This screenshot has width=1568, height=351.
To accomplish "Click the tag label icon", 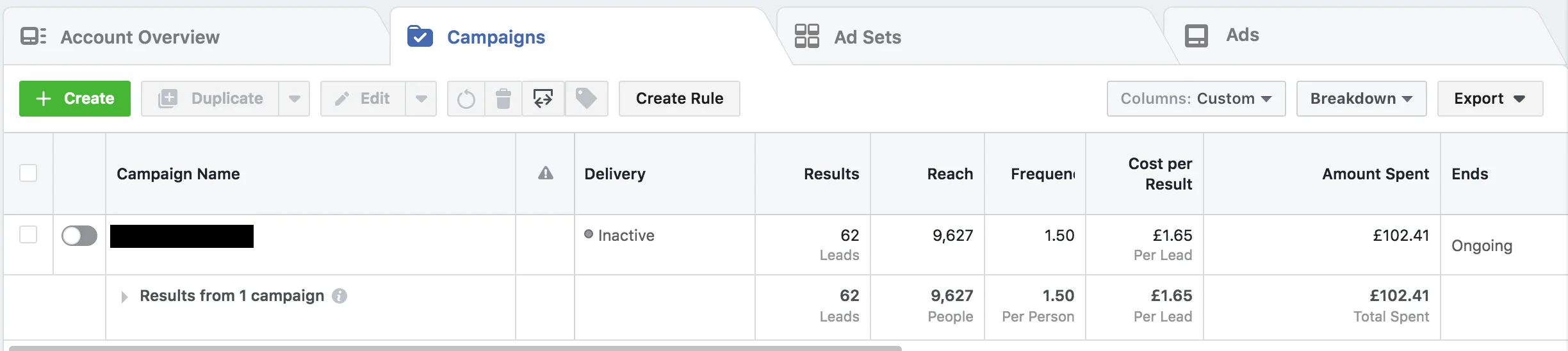I will (586, 99).
